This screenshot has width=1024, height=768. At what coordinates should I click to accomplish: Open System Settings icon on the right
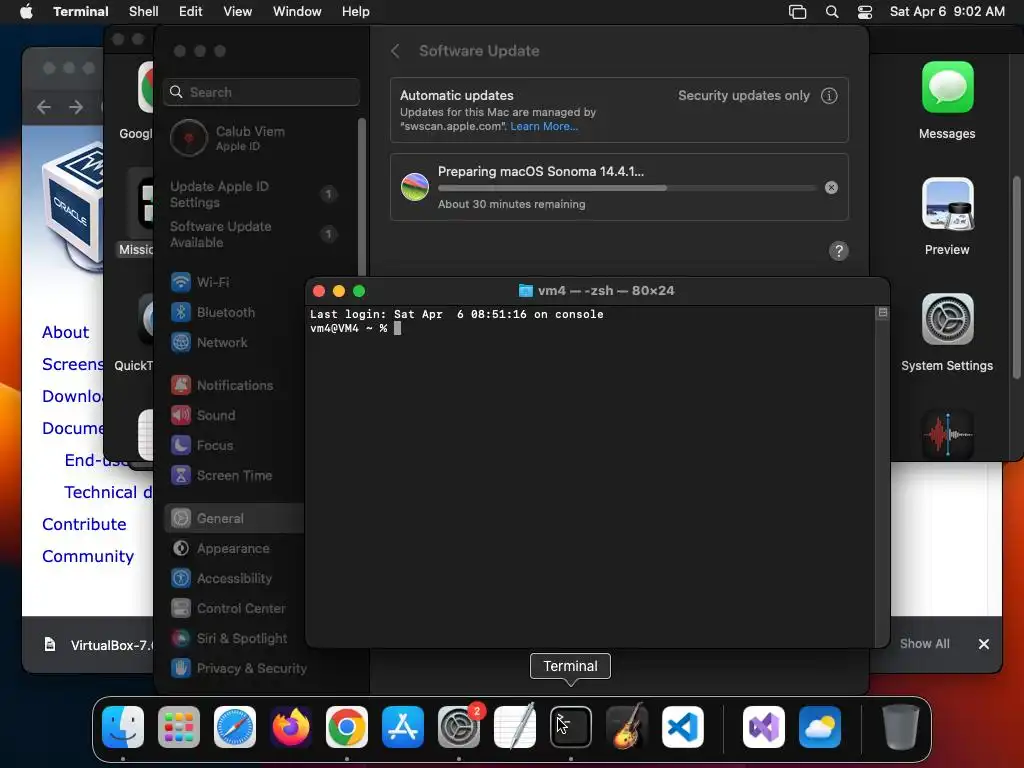pos(948,319)
